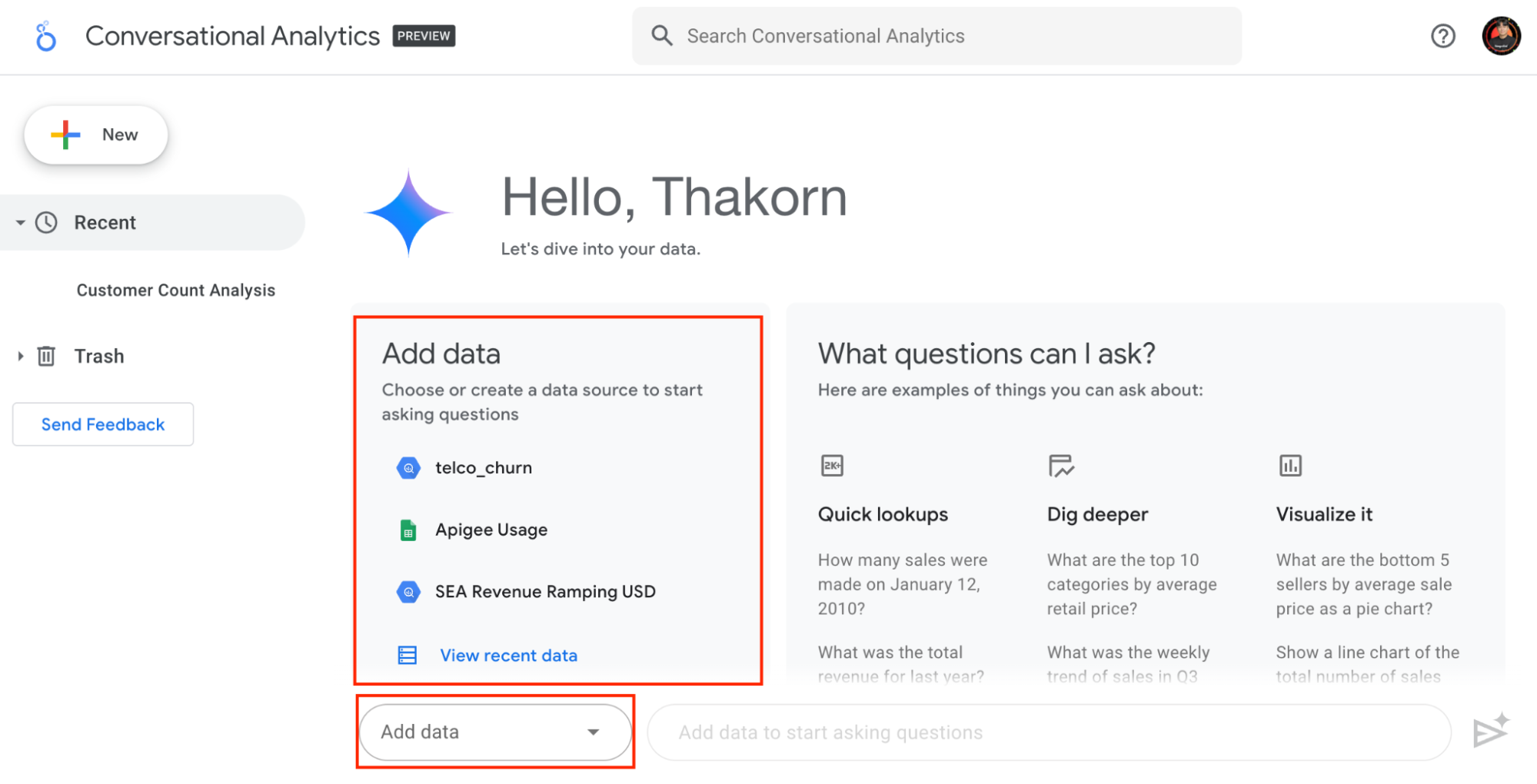
Task: Open the Add data dropdown
Action: pyautogui.click(x=494, y=732)
